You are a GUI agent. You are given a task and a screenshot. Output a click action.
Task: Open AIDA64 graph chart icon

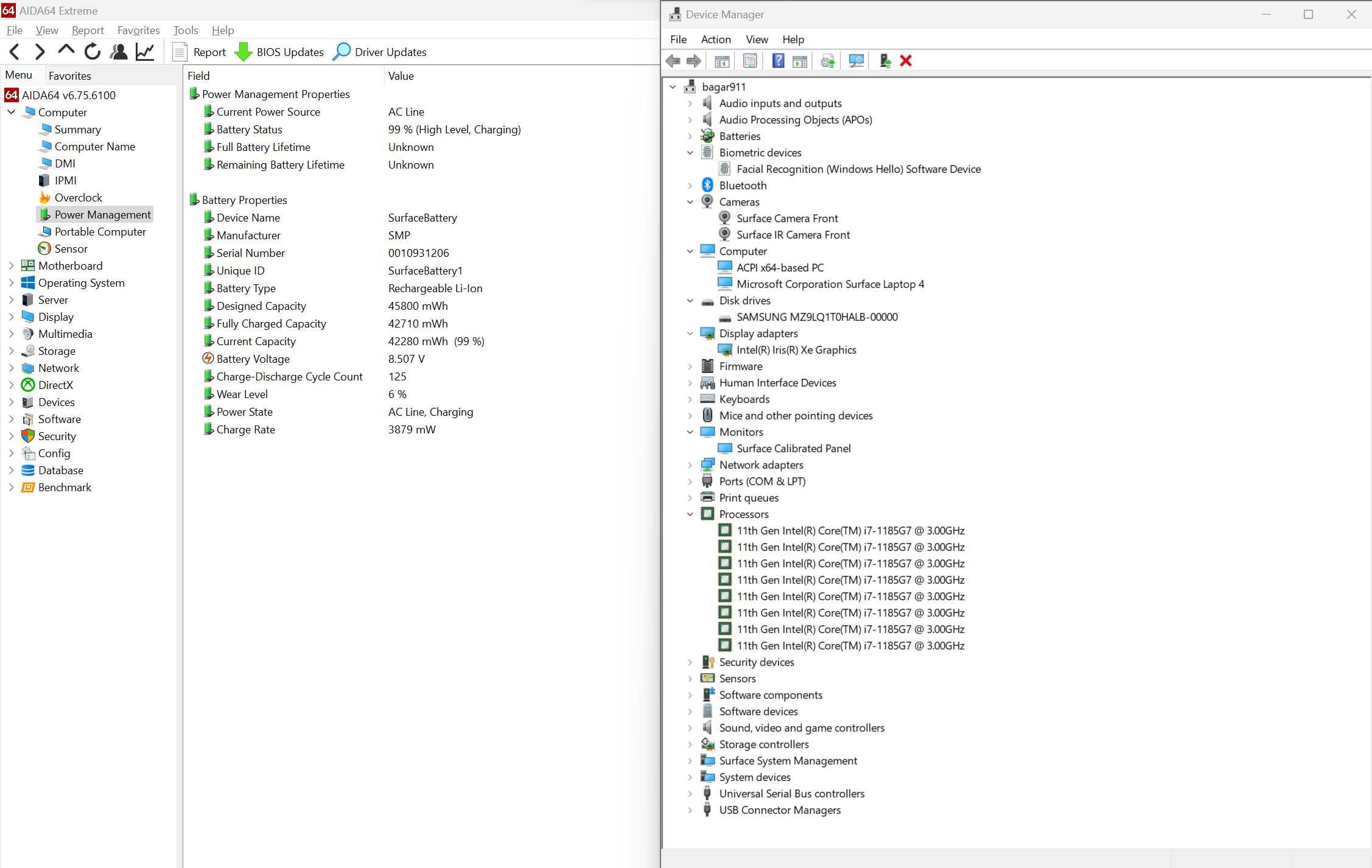145,52
